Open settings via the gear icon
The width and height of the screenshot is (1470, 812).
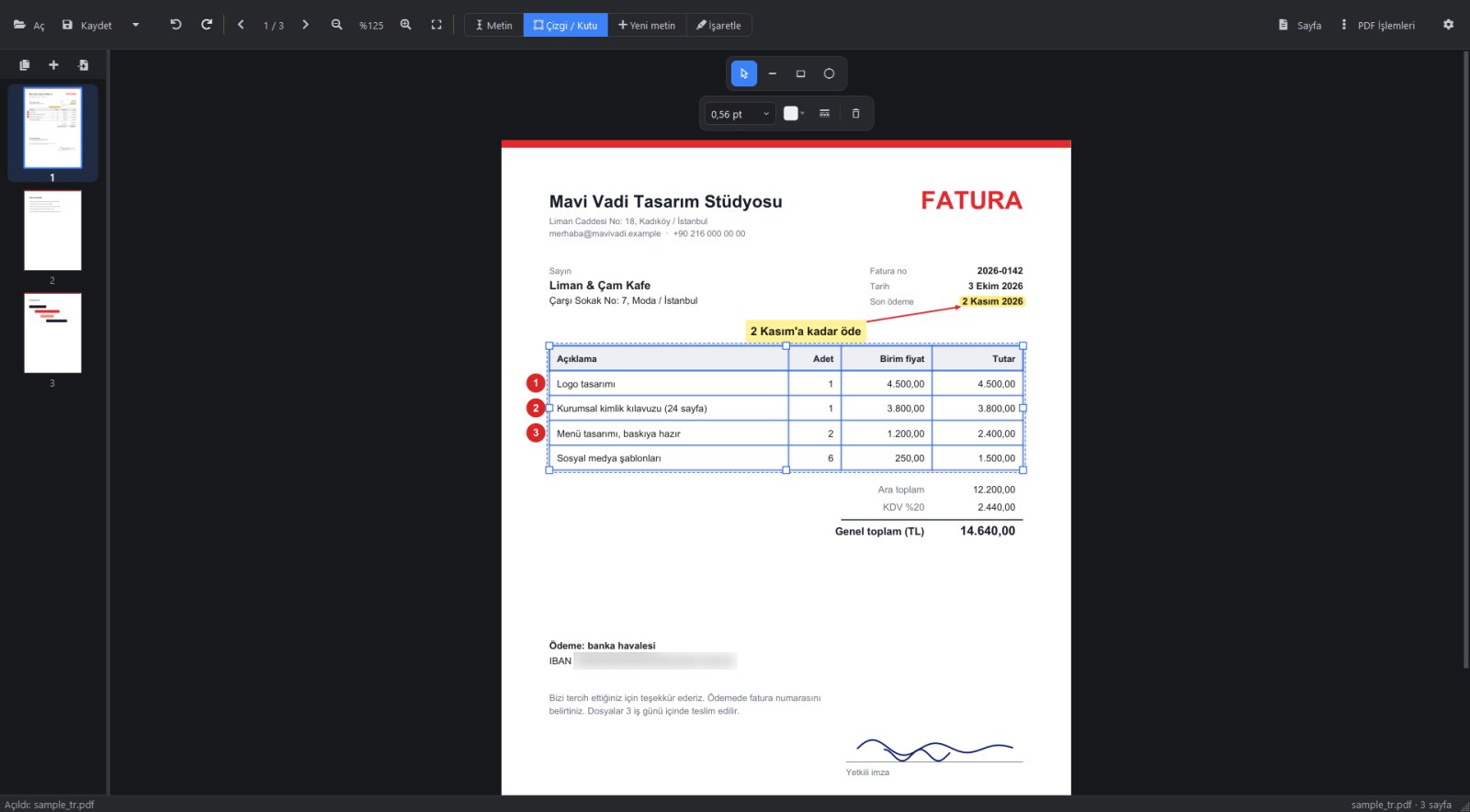point(1449,25)
